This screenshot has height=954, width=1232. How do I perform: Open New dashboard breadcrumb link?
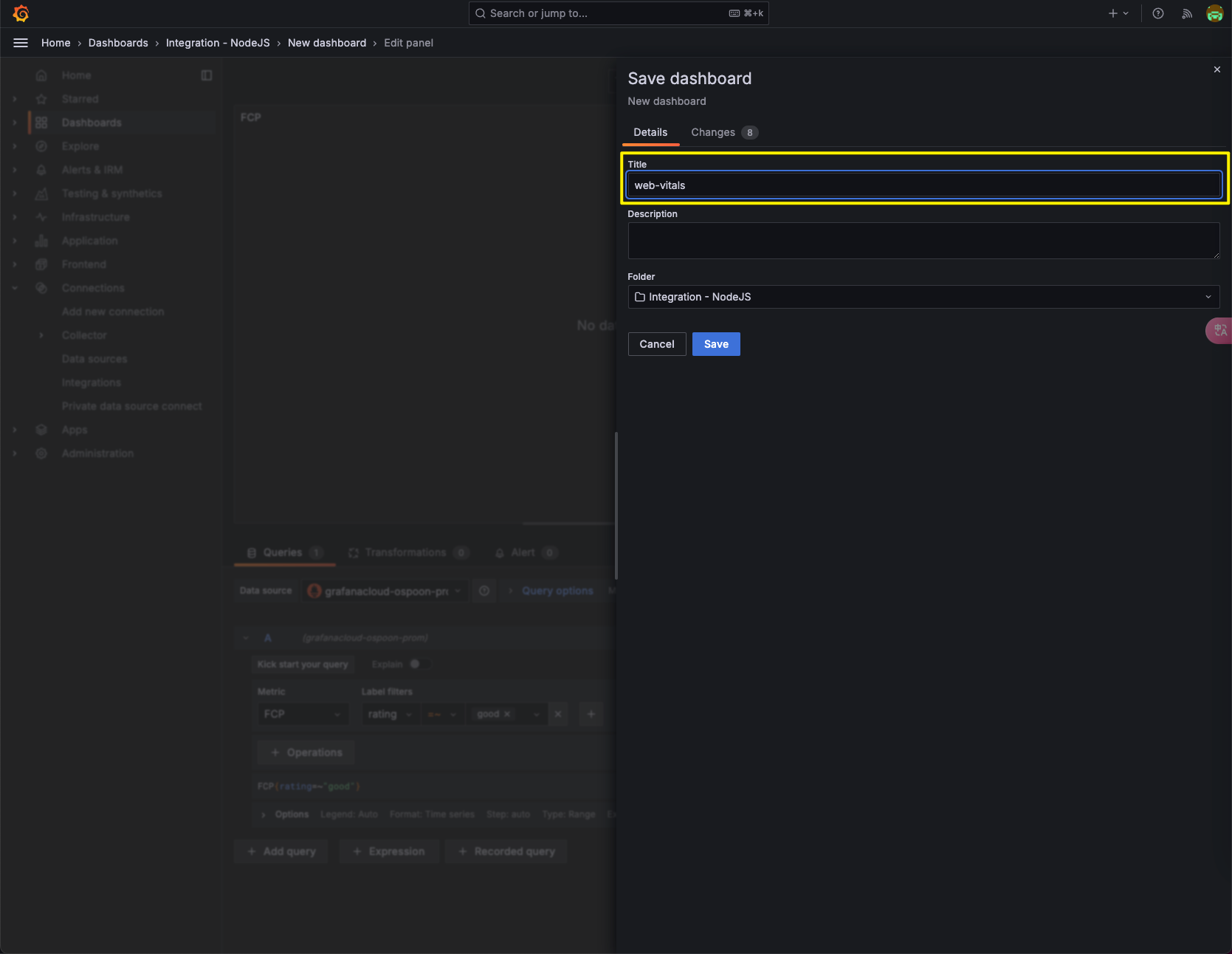pyautogui.click(x=327, y=43)
